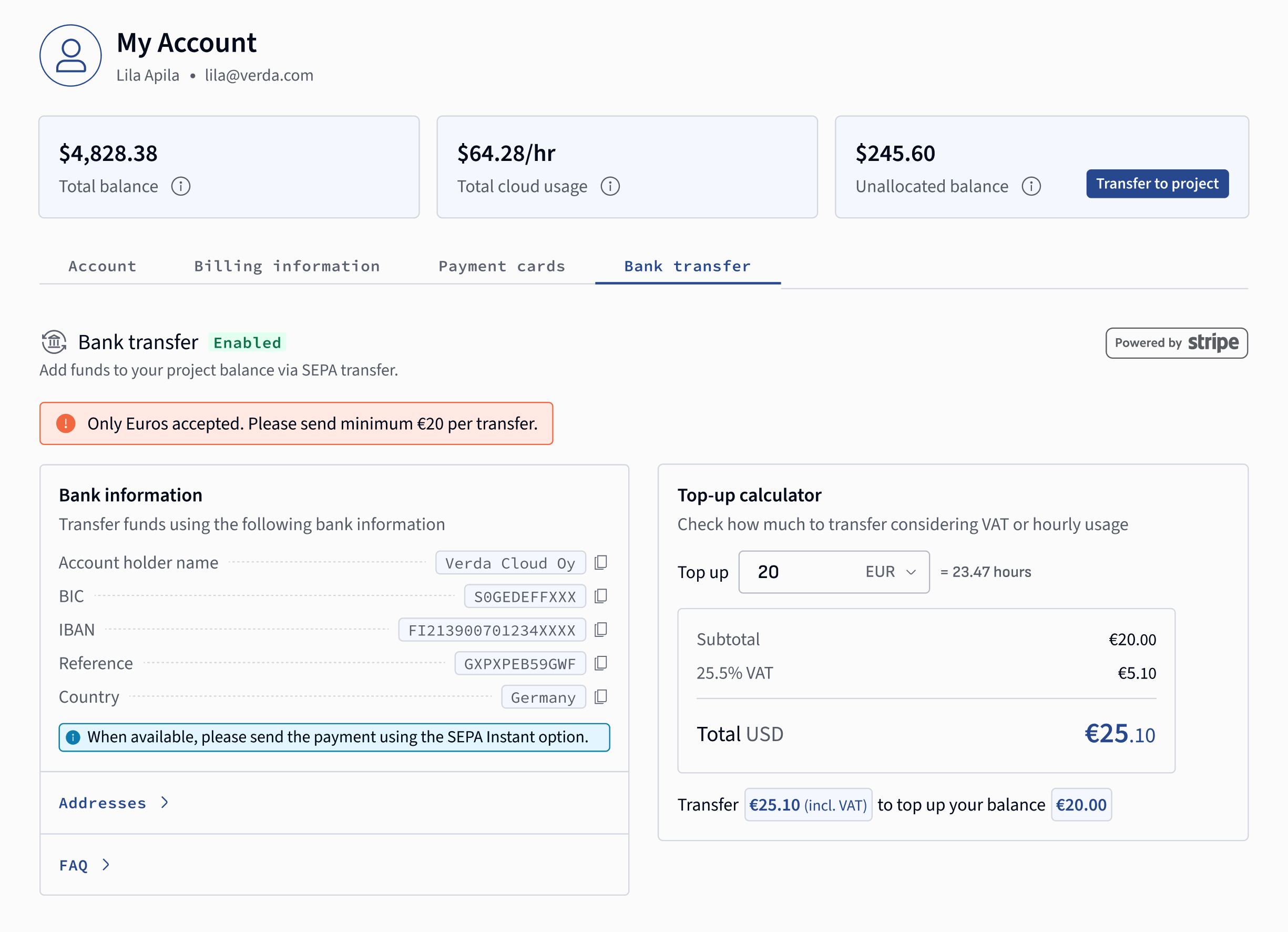Click the €25.10 incl. VAT transfer amount chip
The width and height of the screenshot is (1288, 932).
click(807, 805)
